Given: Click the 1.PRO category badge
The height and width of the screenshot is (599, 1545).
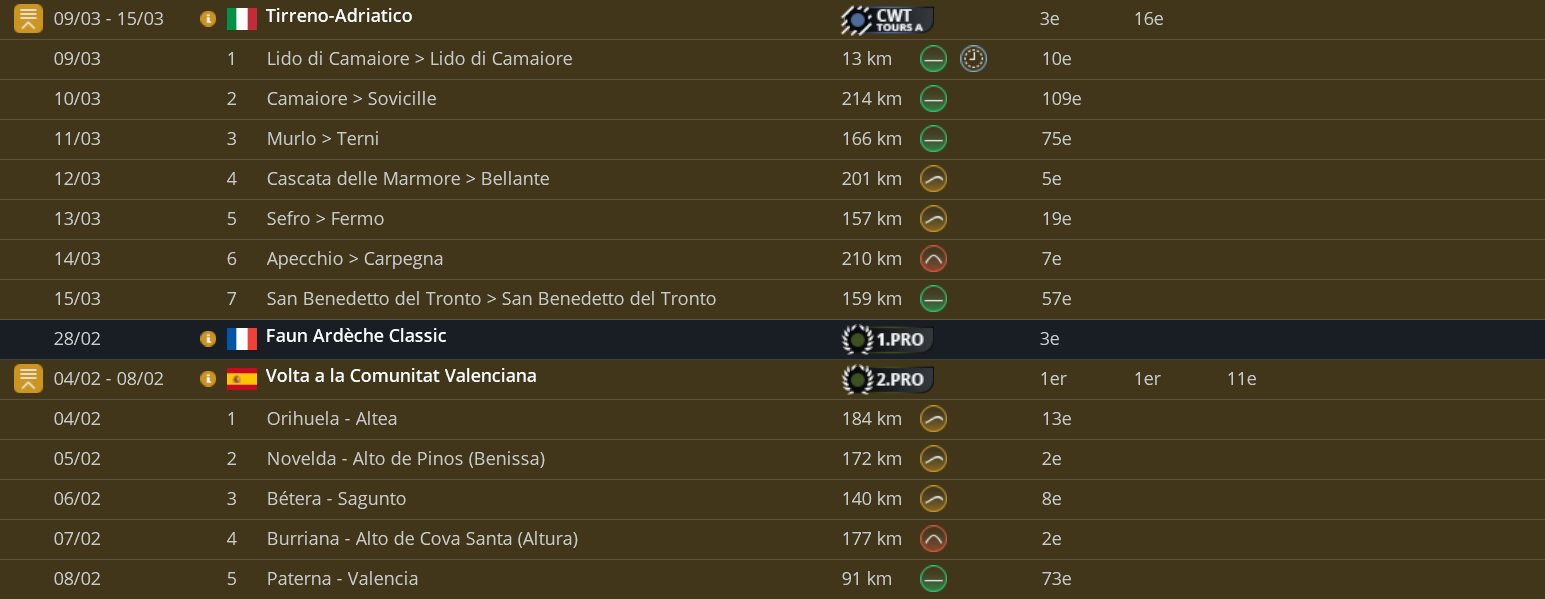Looking at the screenshot, I should pyautogui.click(x=887, y=340).
